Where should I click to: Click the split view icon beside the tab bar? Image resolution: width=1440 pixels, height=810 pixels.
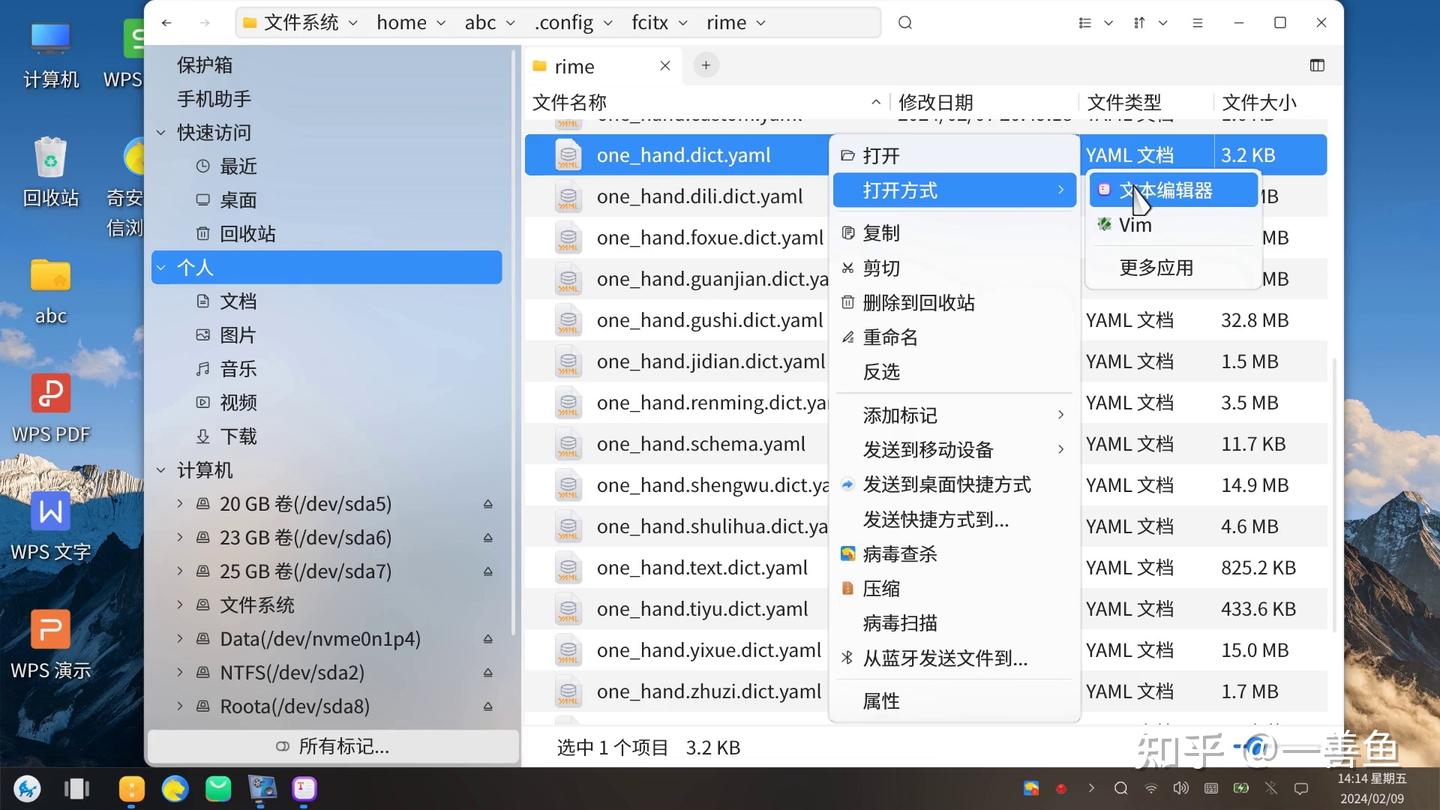click(x=1316, y=64)
